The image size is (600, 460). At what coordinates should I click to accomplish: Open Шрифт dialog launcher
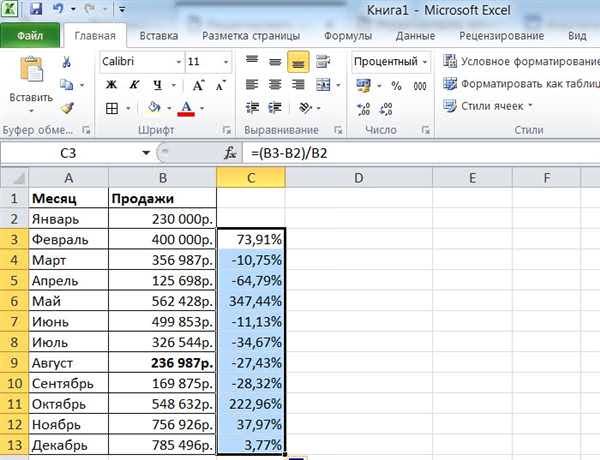click(227, 130)
